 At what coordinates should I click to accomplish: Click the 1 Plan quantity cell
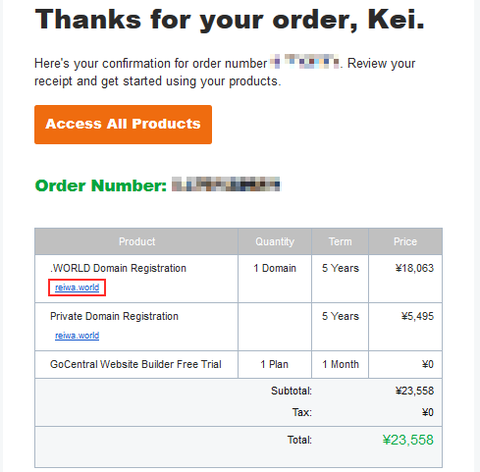275,364
